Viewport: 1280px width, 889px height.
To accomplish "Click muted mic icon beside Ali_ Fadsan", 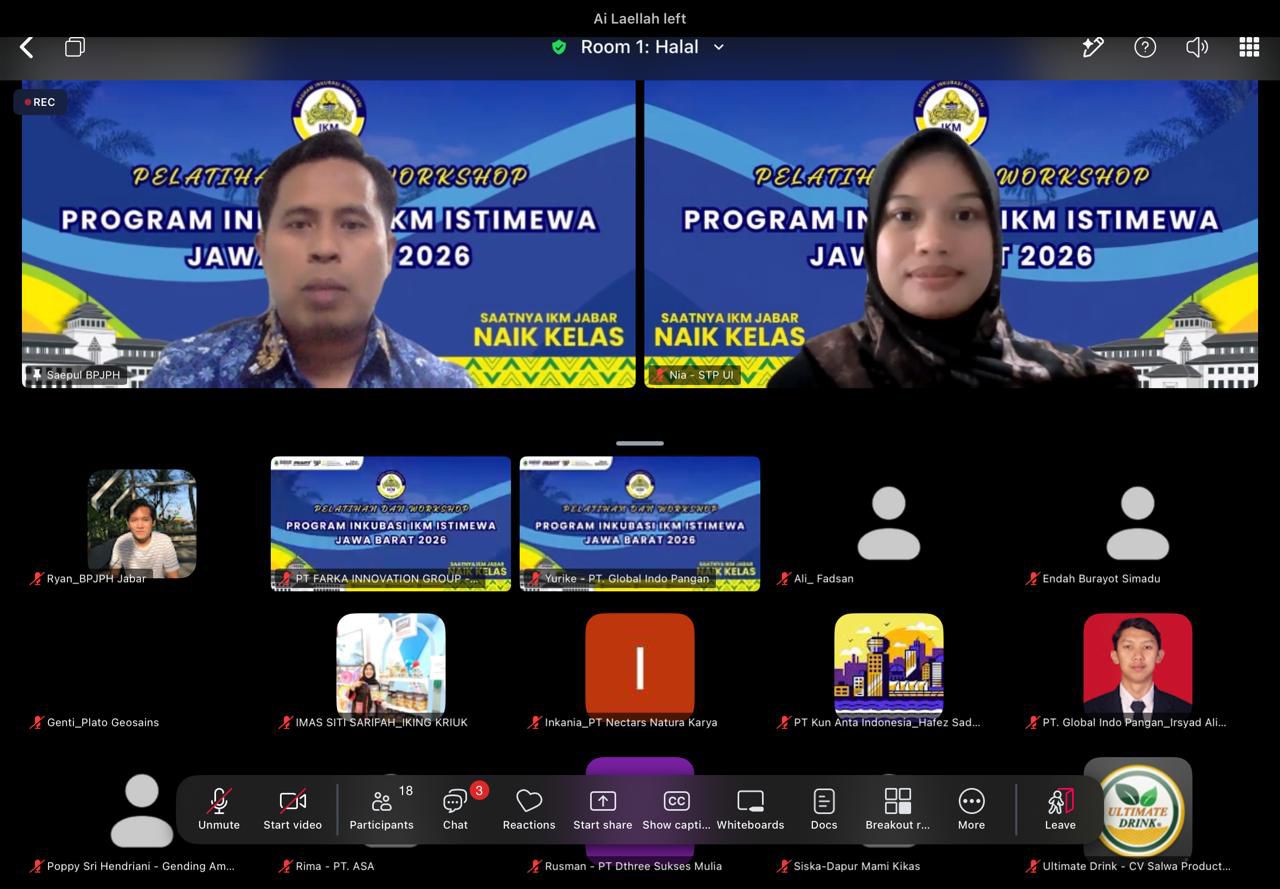I will [784, 578].
